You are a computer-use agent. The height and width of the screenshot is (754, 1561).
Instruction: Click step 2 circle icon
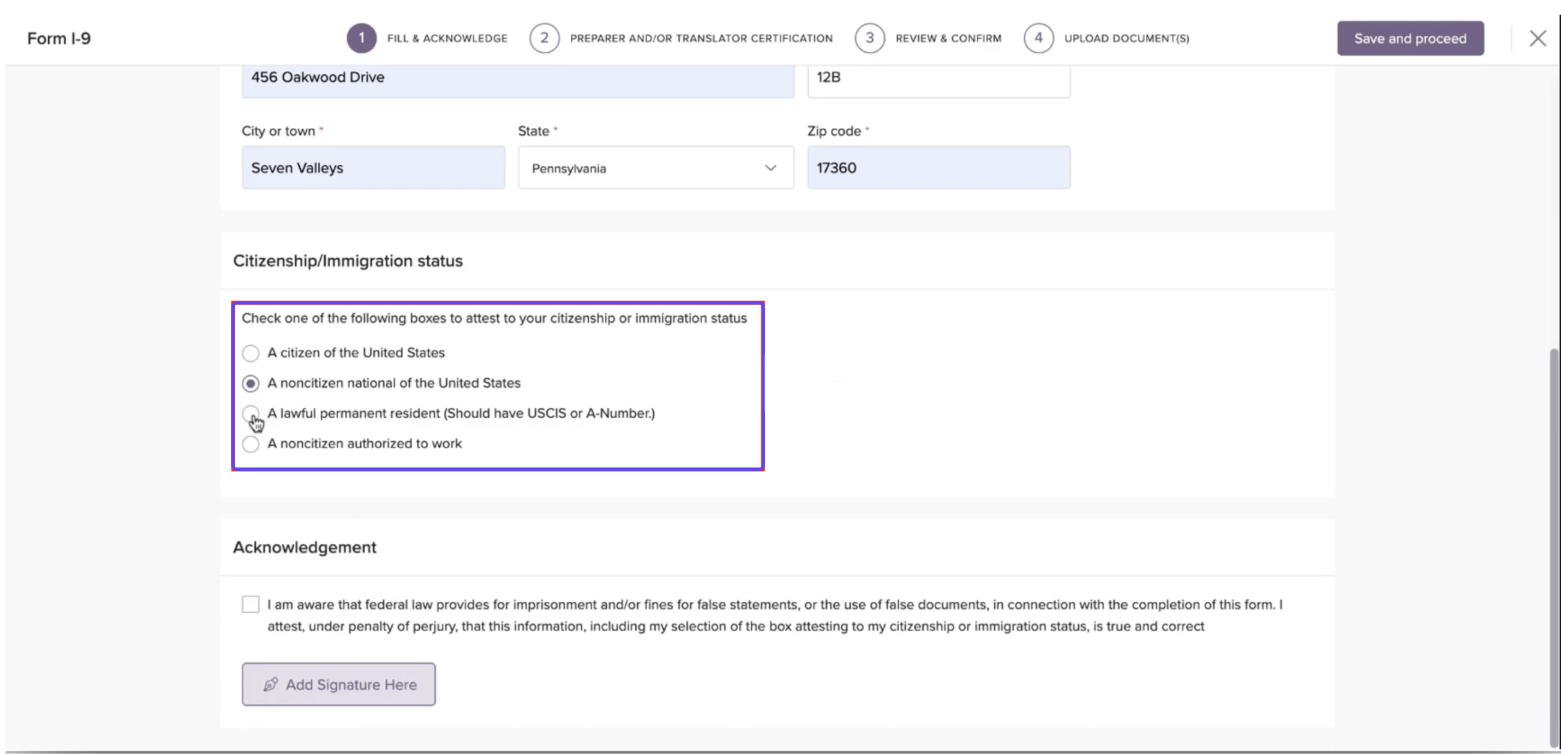pyautogui.click(x=544, y=39)
